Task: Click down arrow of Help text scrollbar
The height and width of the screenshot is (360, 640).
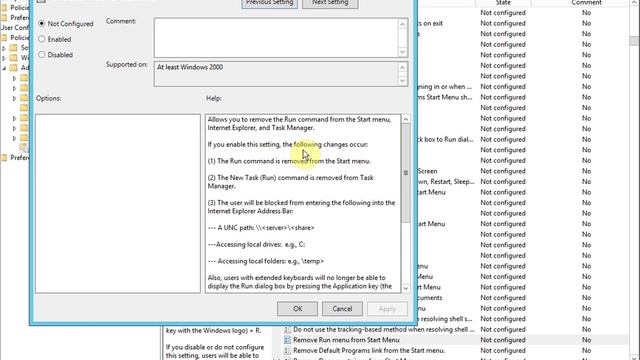Action: click(x=406, y=288)
